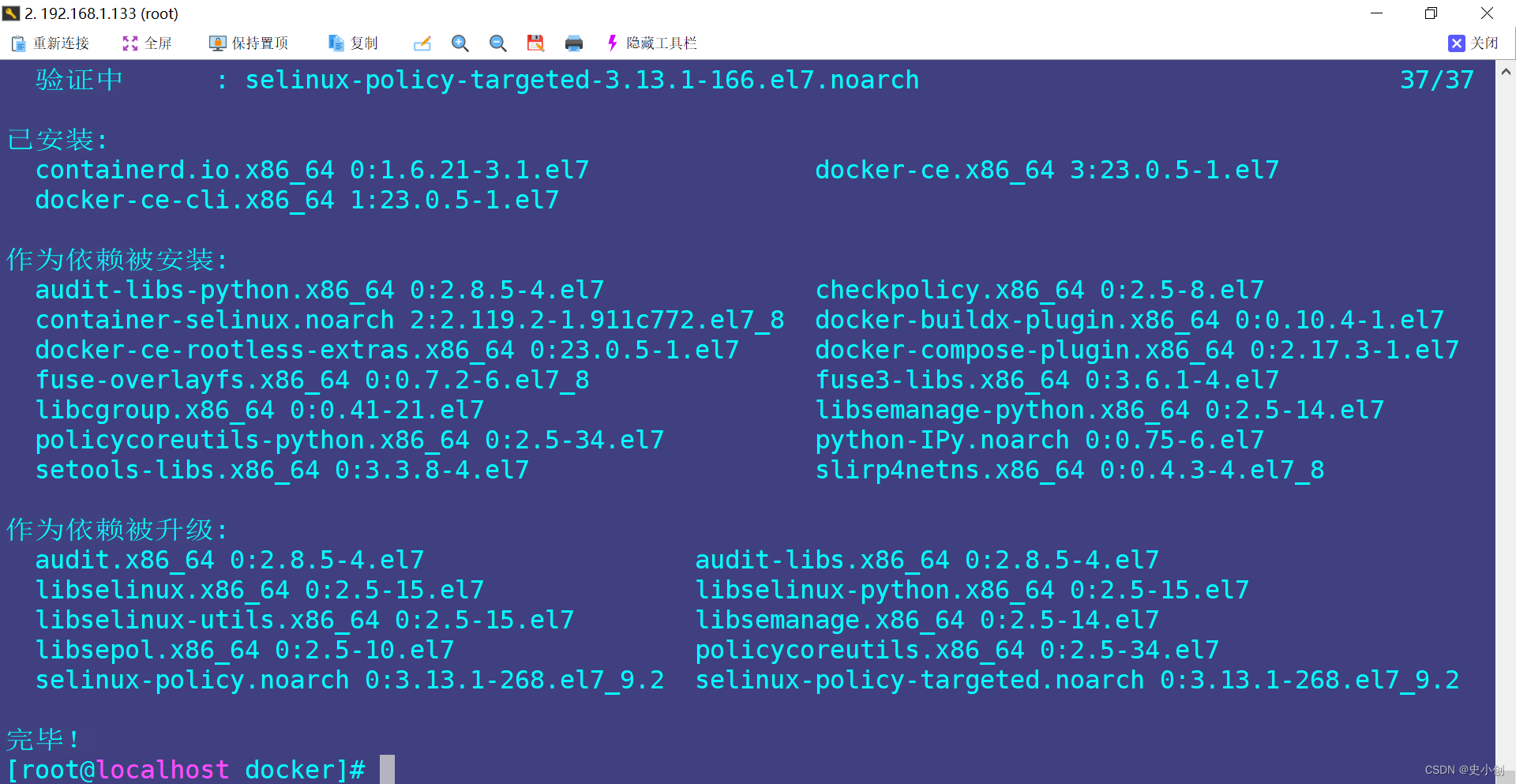This screenshot has height=784, width=1516.
Task: Click the text audit-libs.x86_64 0:2.8.5-4.el7
Action: click(927, 560)
